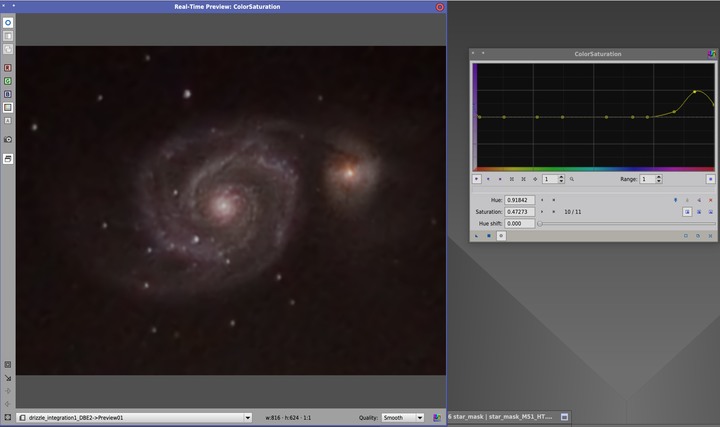
Task: Show only the Blue channel
Action: coord(8,94)
